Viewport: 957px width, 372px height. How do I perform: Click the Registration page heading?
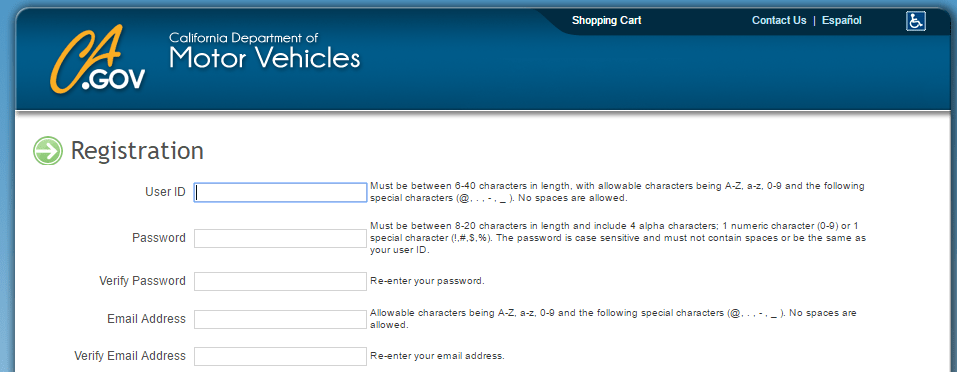click(x=137, y=151)
